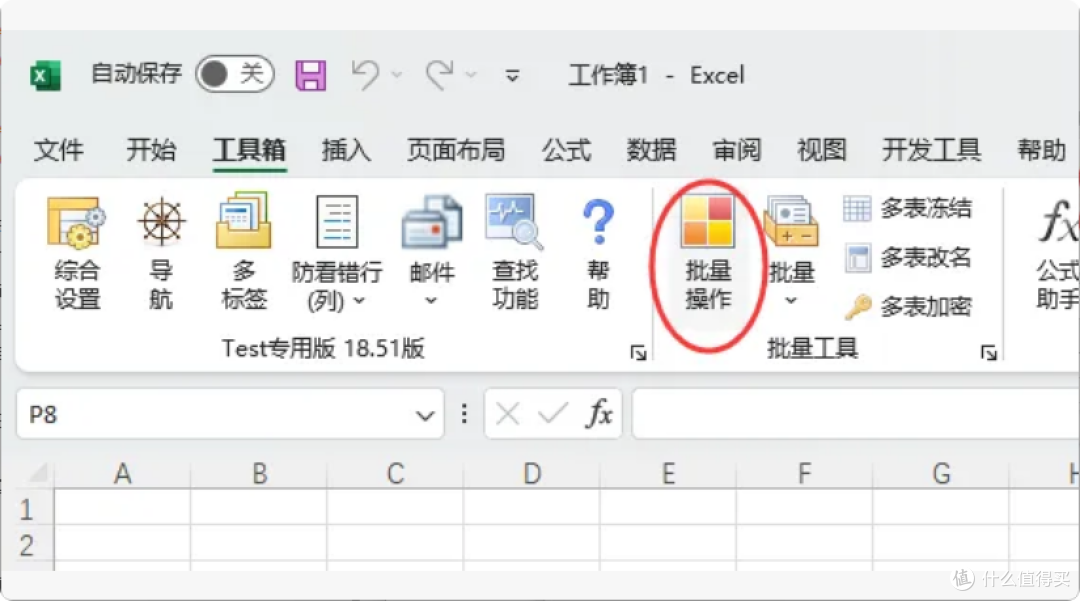Expand the 防看错行(列) dropdown arrow
The image size is (1080, 601).
359,301
